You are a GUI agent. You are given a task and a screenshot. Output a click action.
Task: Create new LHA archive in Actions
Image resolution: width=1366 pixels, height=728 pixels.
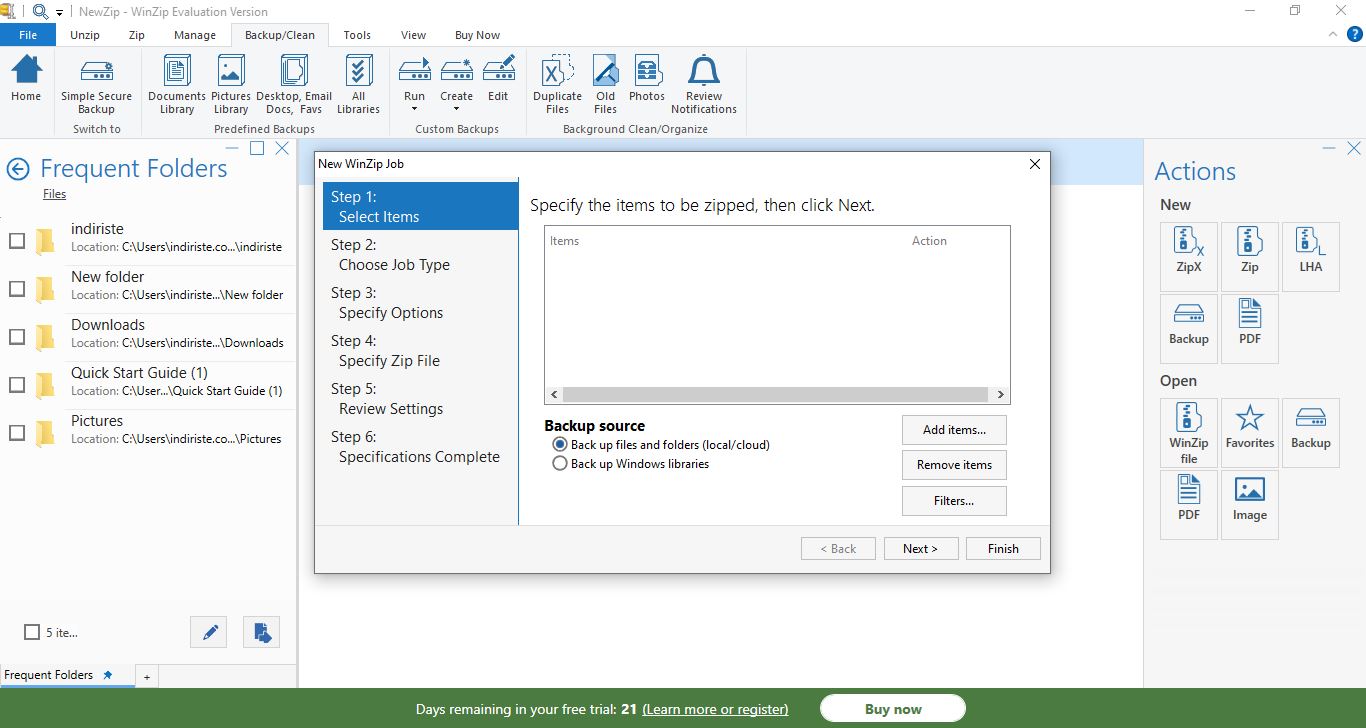1311,257
